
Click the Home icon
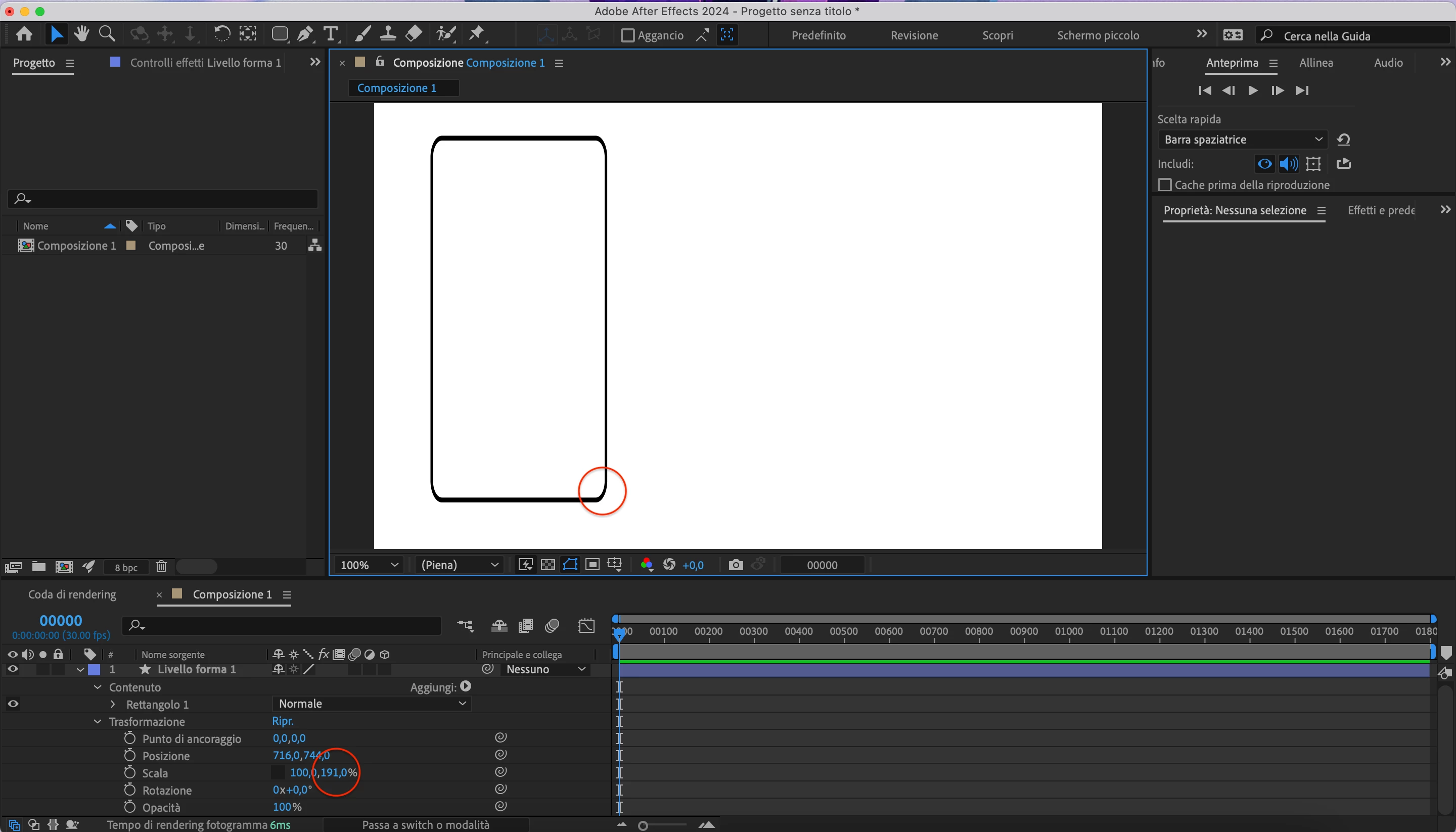coord(24,34)
